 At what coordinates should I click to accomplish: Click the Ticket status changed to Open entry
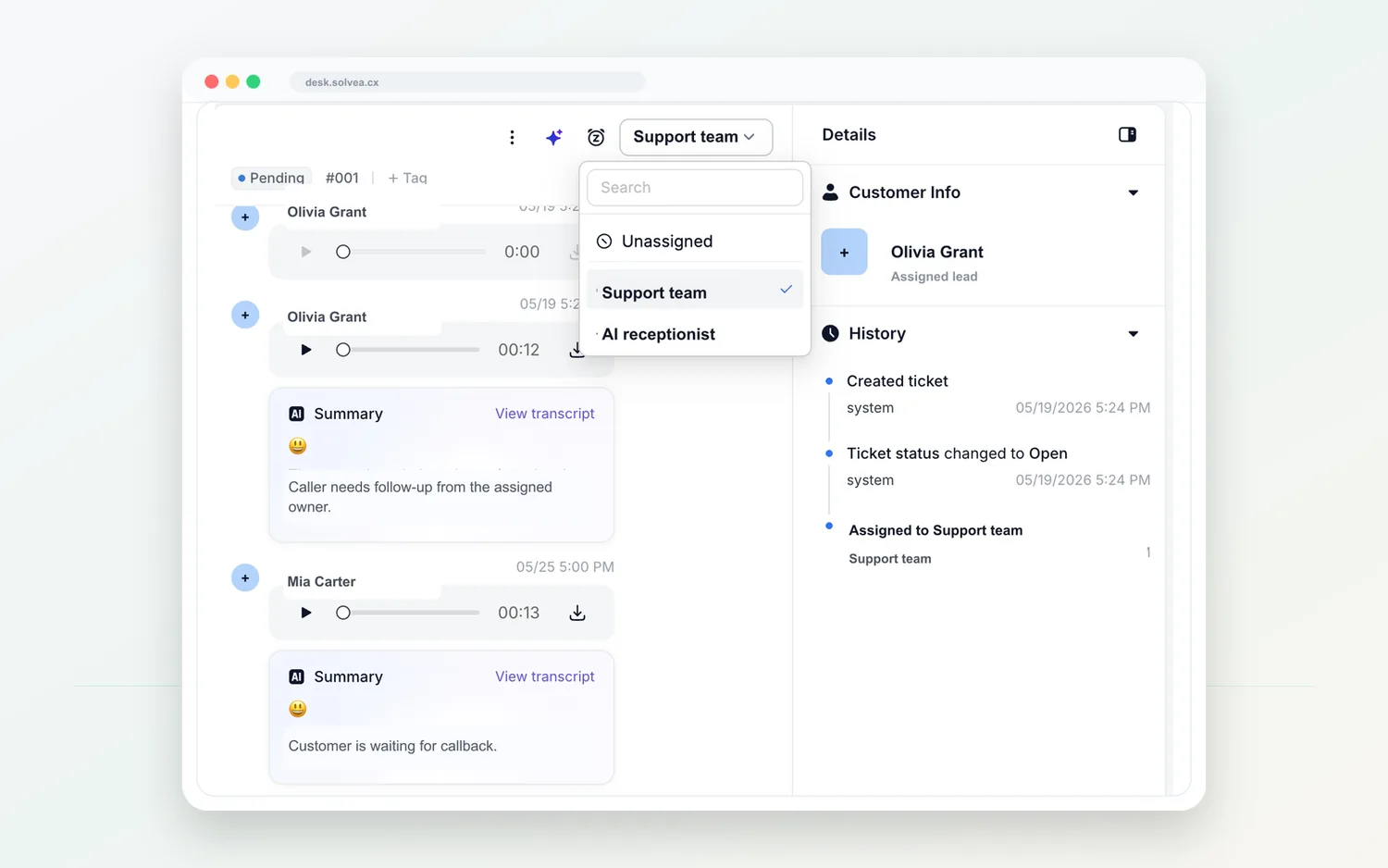(x=957, y=453)
